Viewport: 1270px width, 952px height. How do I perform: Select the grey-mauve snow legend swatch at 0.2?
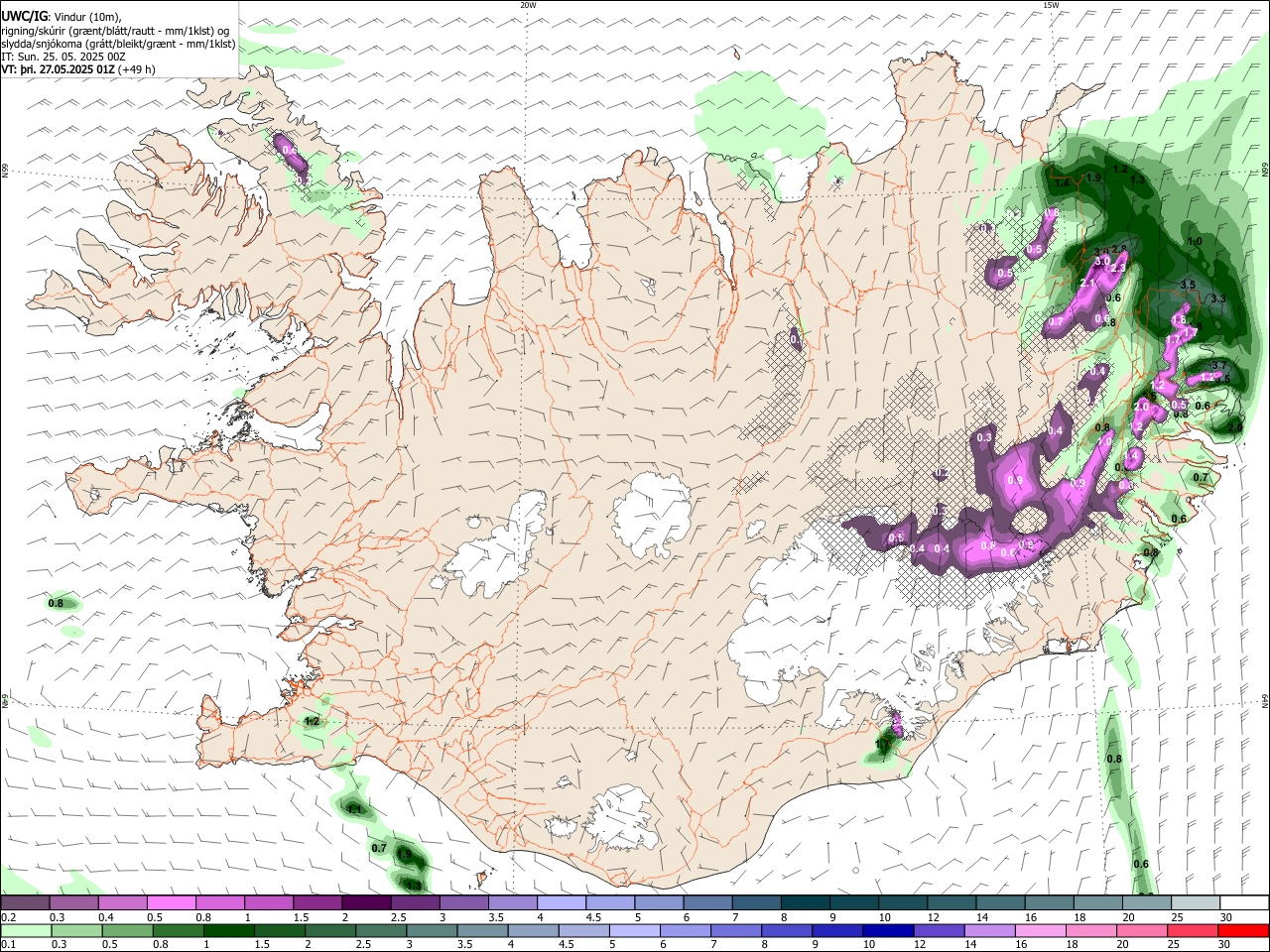coord(26,903)
